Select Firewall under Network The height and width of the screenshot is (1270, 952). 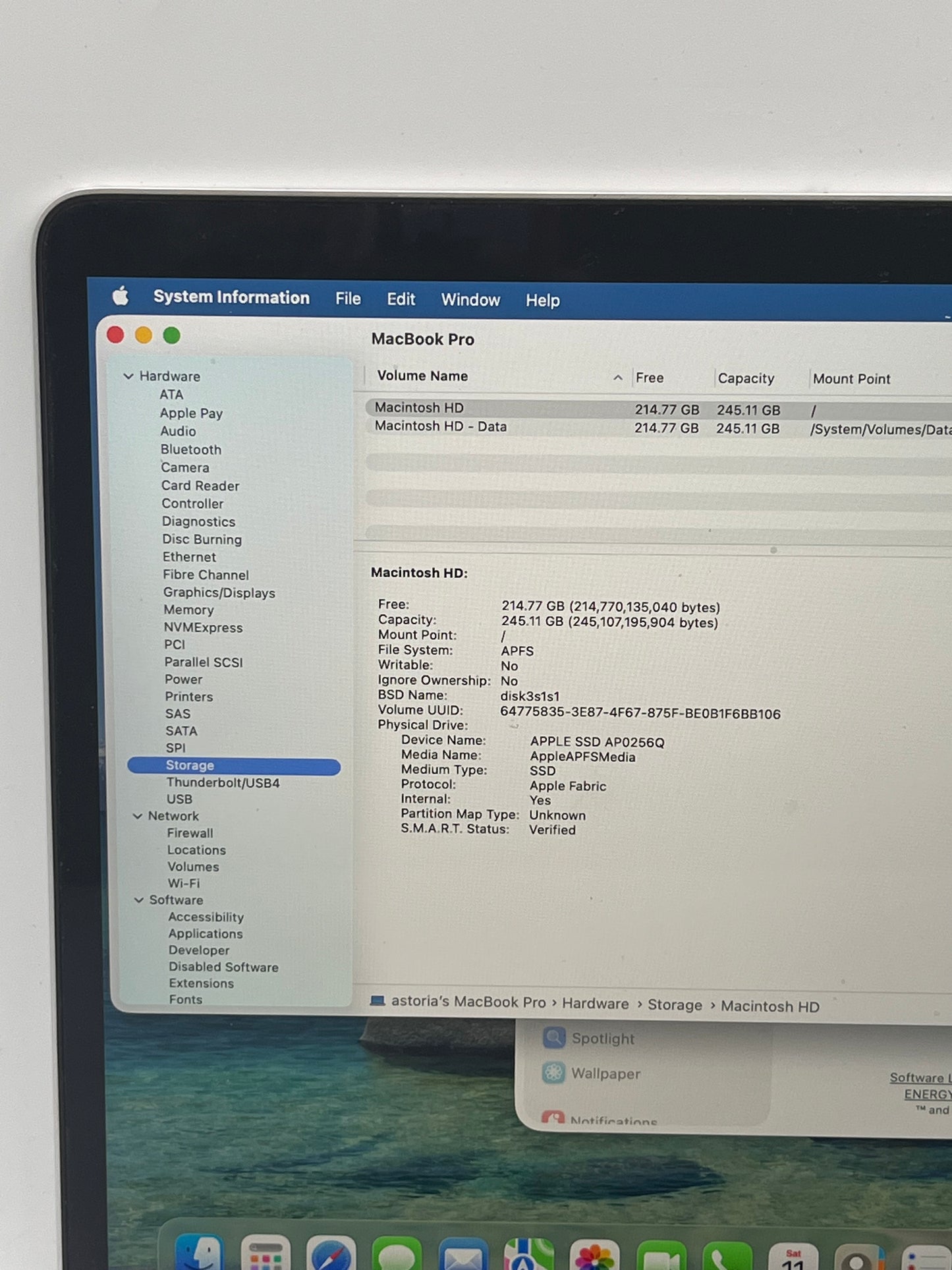(190, 833)
